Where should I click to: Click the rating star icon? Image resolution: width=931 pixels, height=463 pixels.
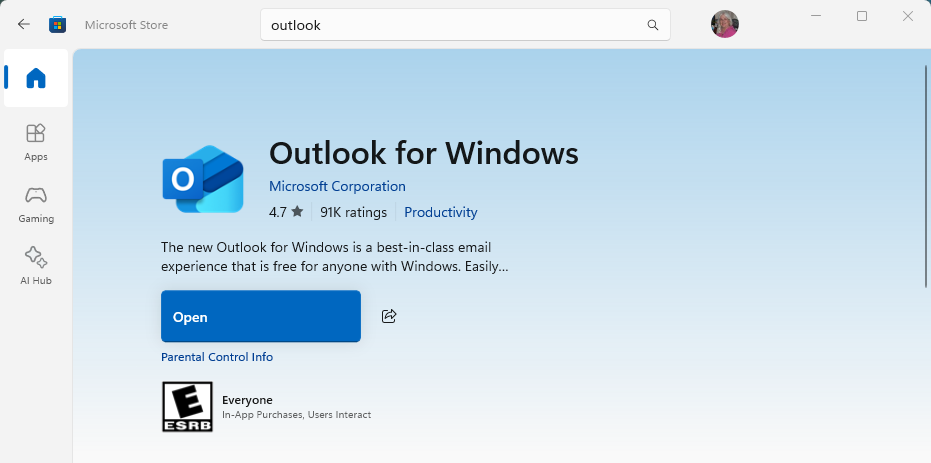pyautogui.click(x=297, y=211)
